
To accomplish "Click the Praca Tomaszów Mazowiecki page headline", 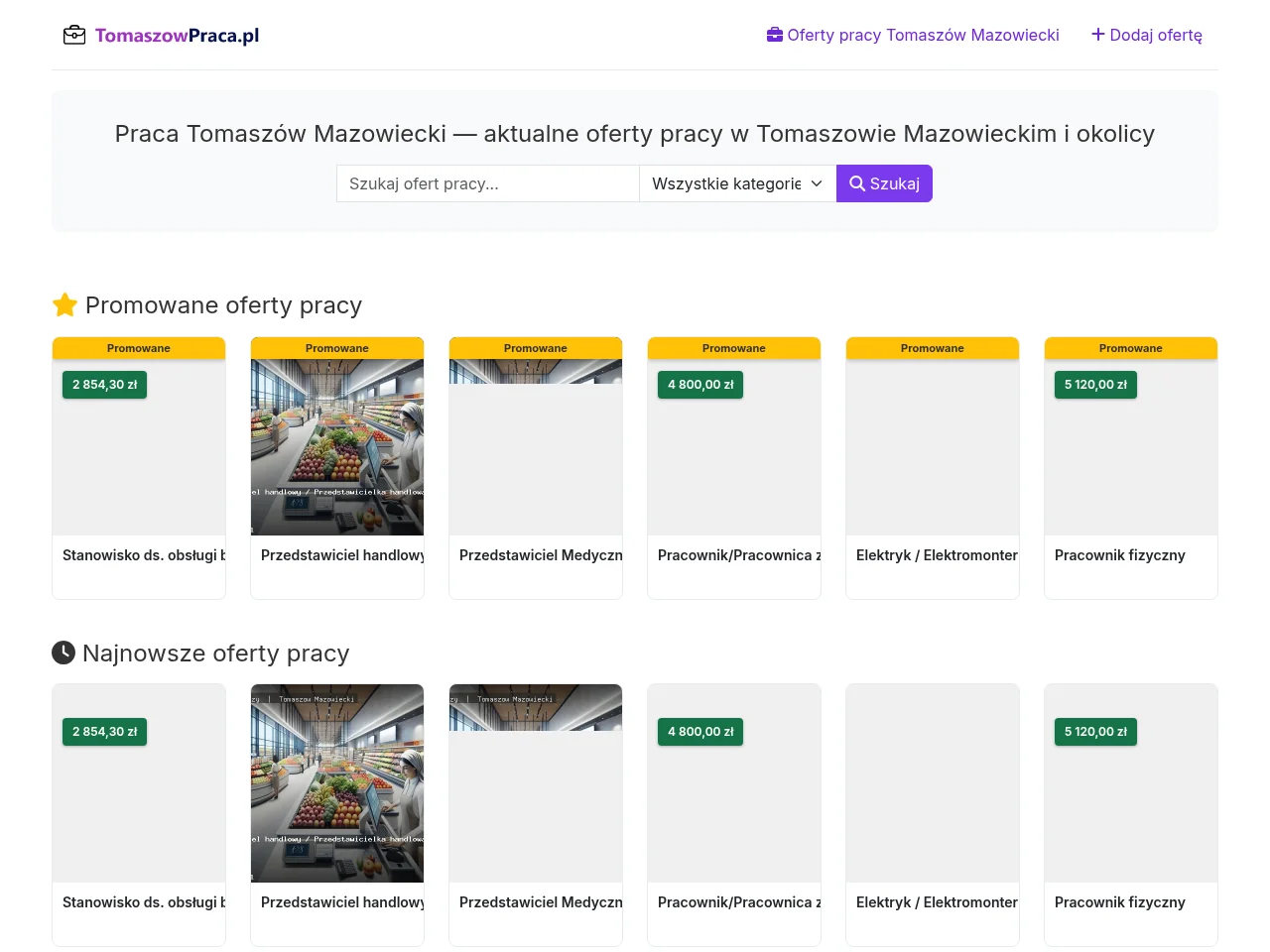I will (x=635, y=134).
